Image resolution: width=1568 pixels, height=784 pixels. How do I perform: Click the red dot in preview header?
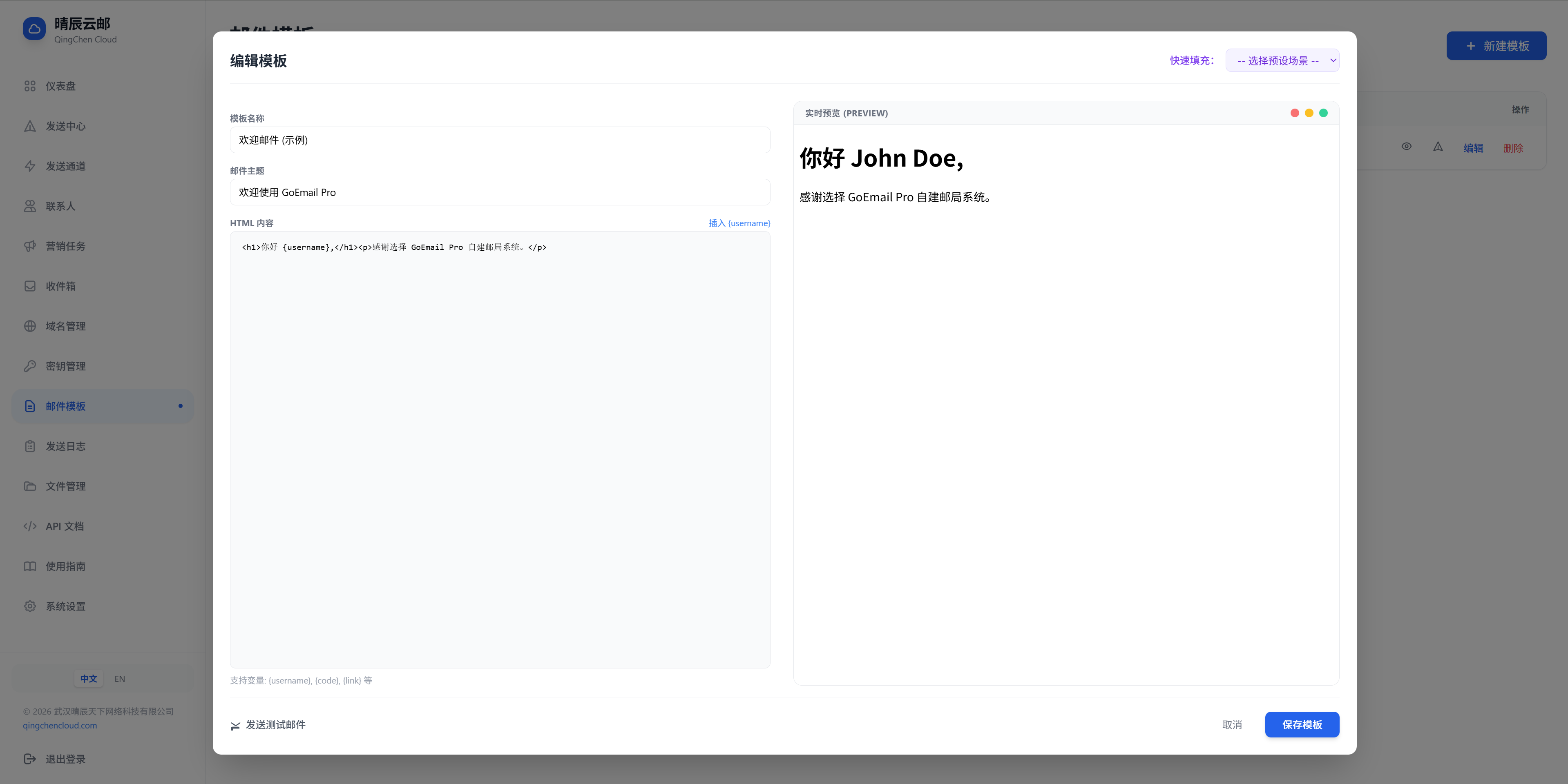click(x=1295, y=113)
